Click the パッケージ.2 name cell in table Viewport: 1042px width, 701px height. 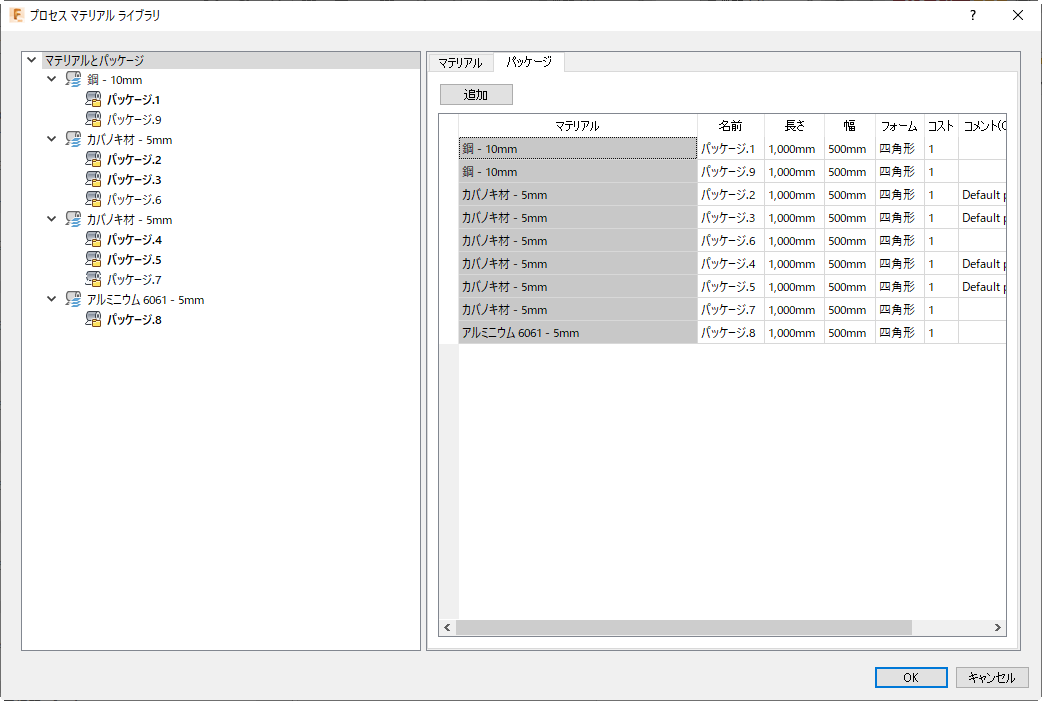point(730,195)
